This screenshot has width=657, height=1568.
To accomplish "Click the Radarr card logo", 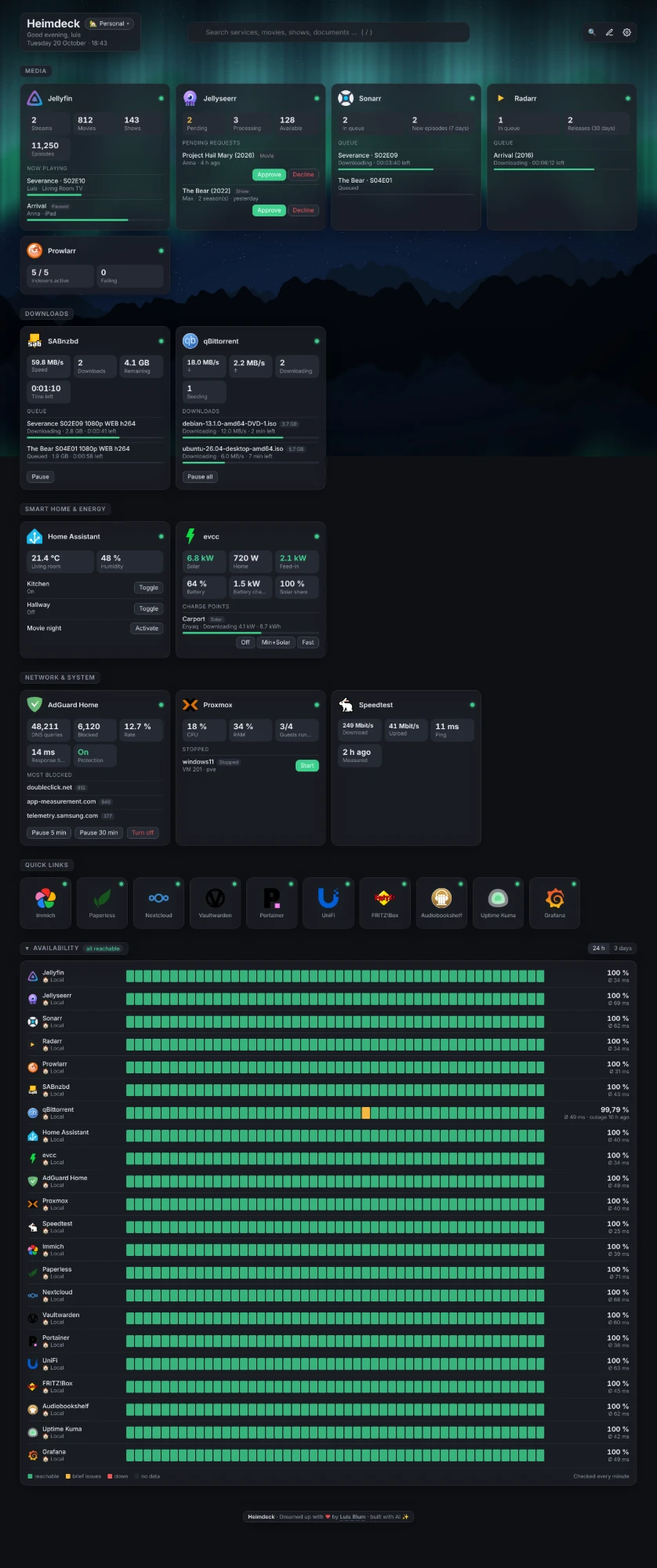I will click(501, 98).
